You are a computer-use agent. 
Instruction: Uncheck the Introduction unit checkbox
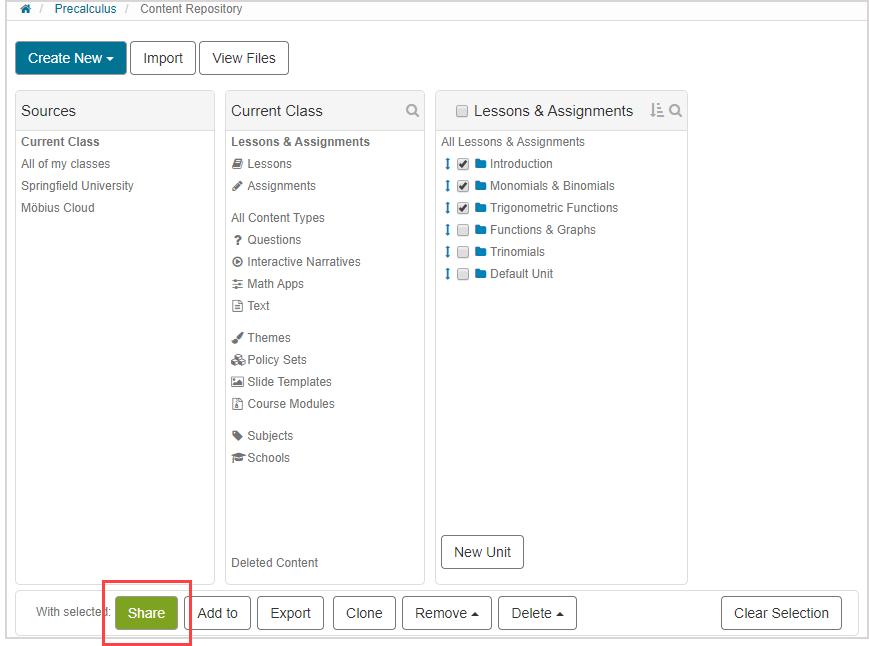[x=463, y=164]
